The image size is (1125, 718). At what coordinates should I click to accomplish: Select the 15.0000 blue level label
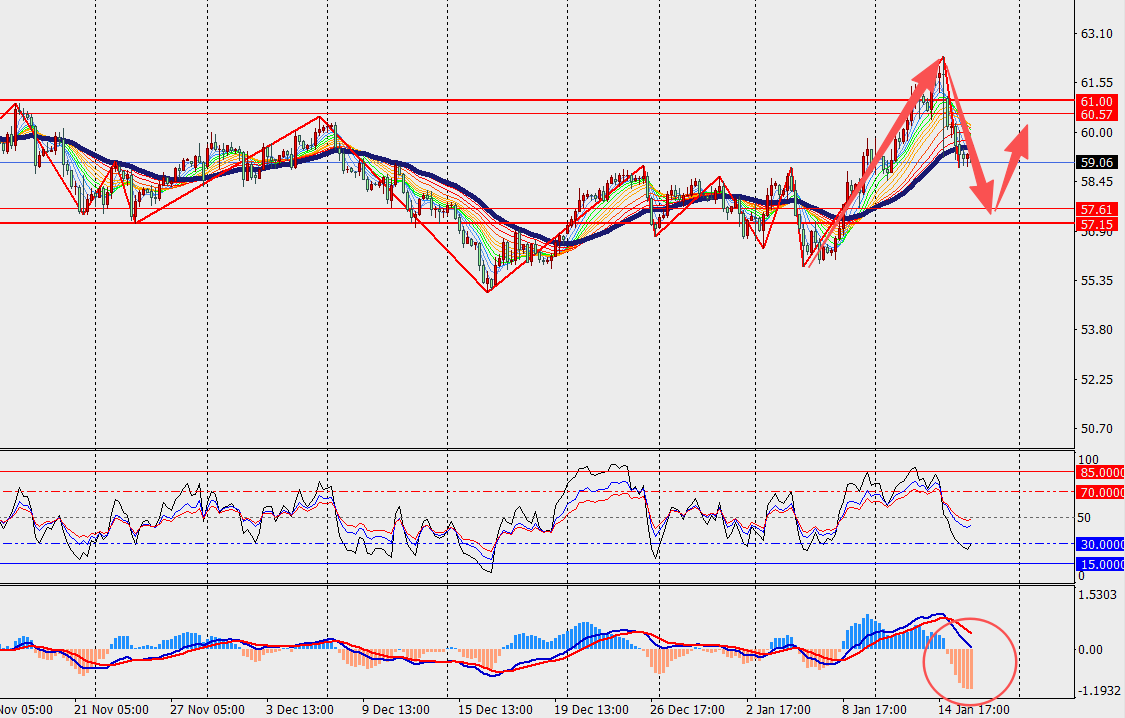(x=1100, y=565)
